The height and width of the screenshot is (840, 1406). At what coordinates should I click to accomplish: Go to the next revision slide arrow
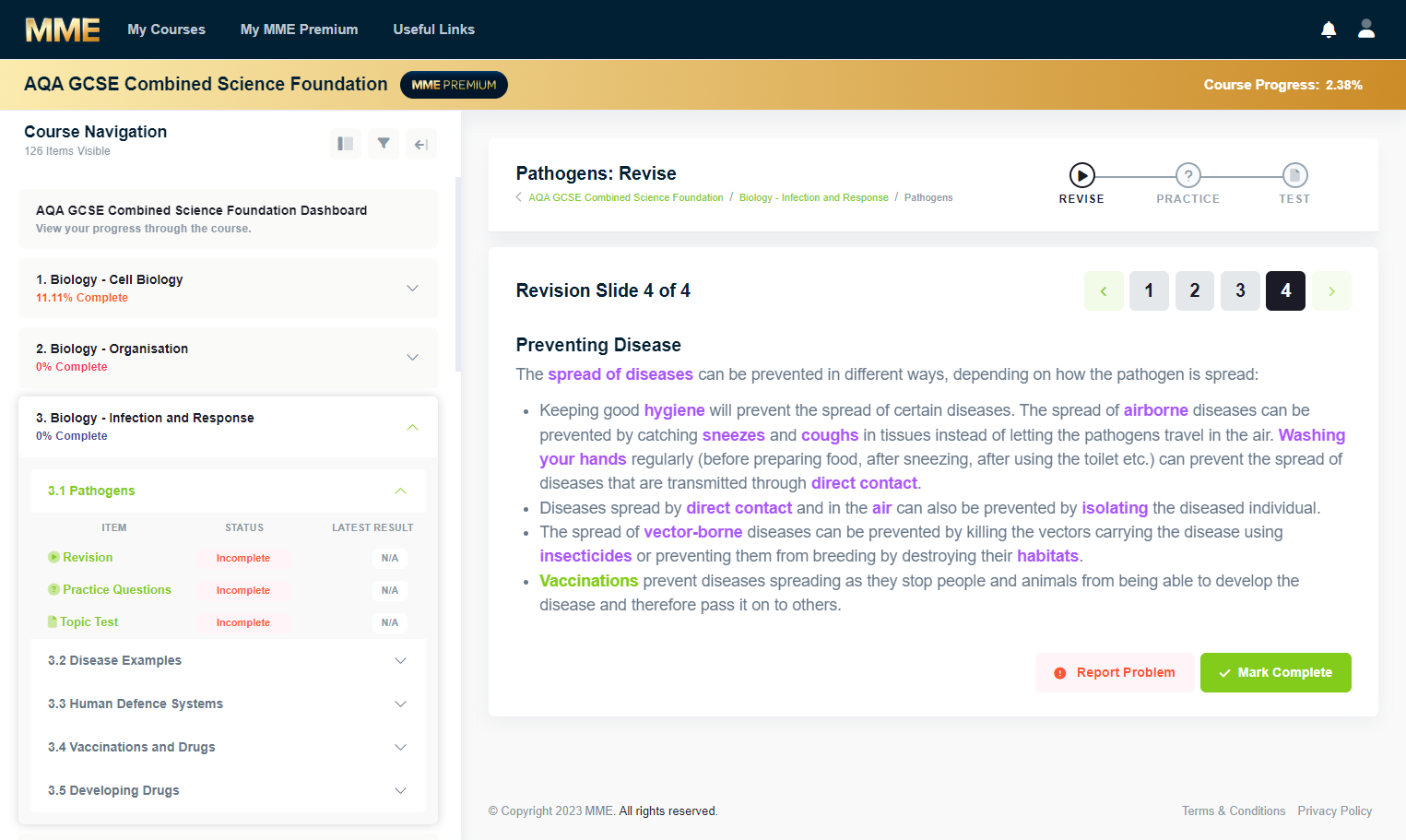1331,291
